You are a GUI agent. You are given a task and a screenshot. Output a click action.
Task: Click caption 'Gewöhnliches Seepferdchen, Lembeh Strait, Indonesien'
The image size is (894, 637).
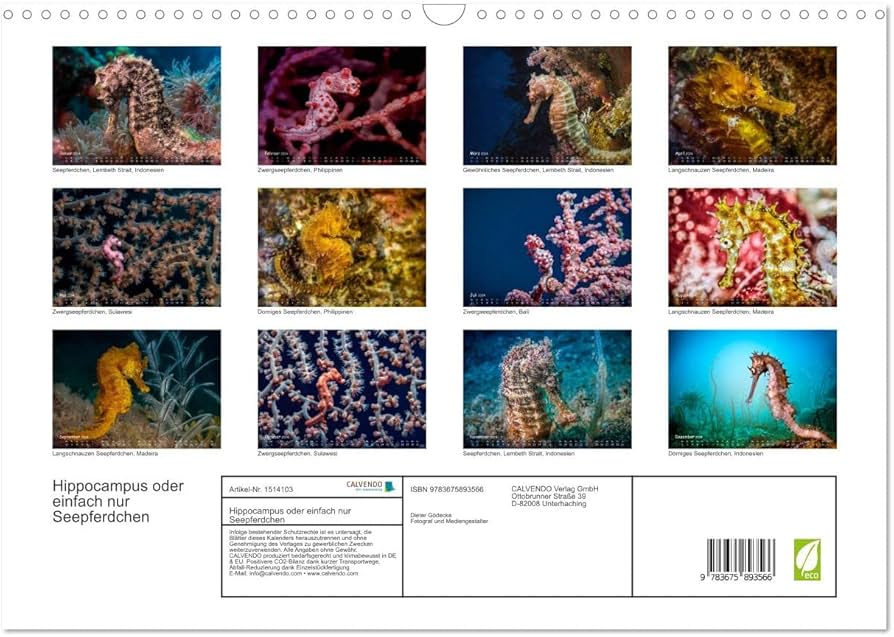tap(538, 170)
